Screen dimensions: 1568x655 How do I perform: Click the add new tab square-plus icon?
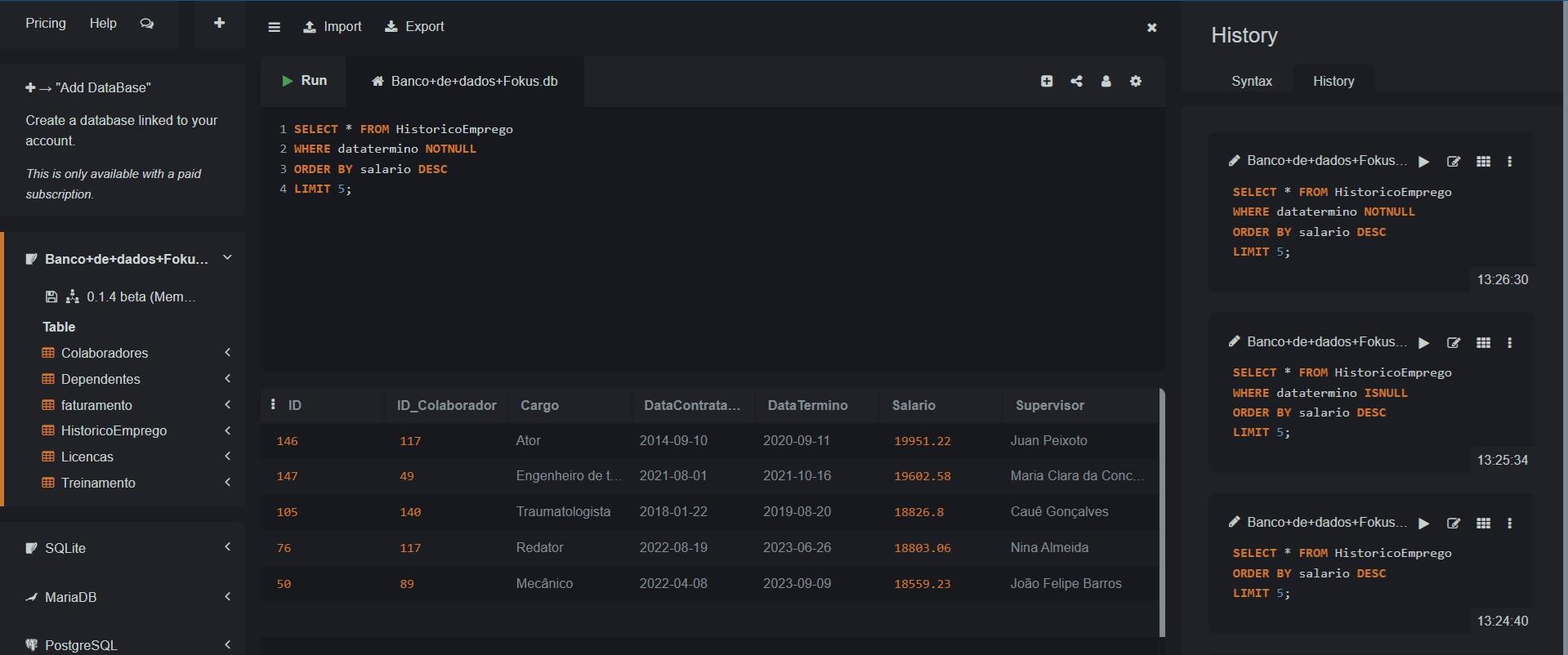tap(1047, 81)
